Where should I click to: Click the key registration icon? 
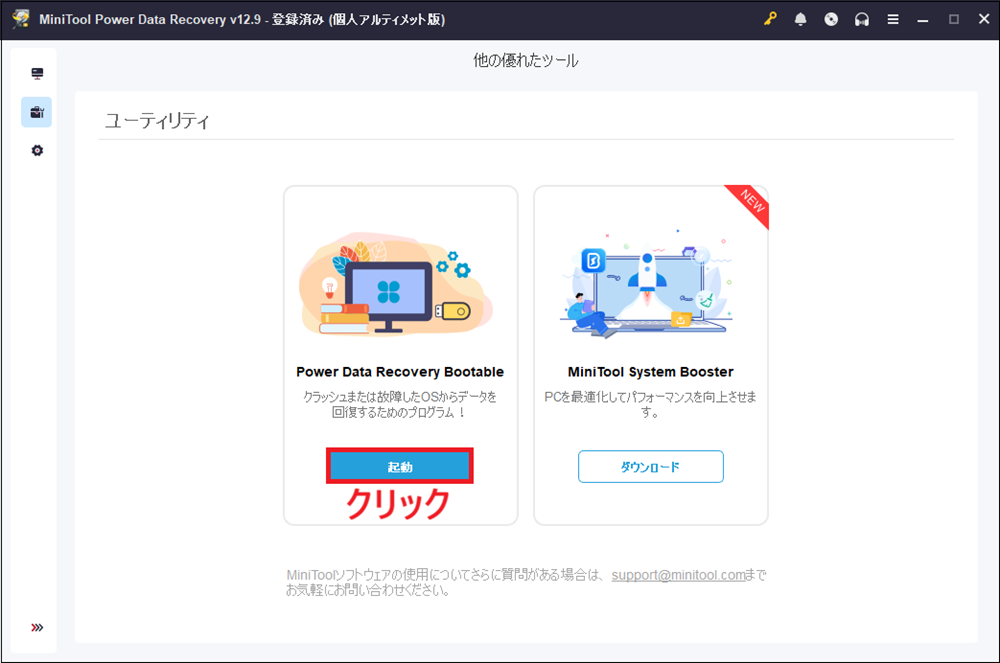(770, 19)
